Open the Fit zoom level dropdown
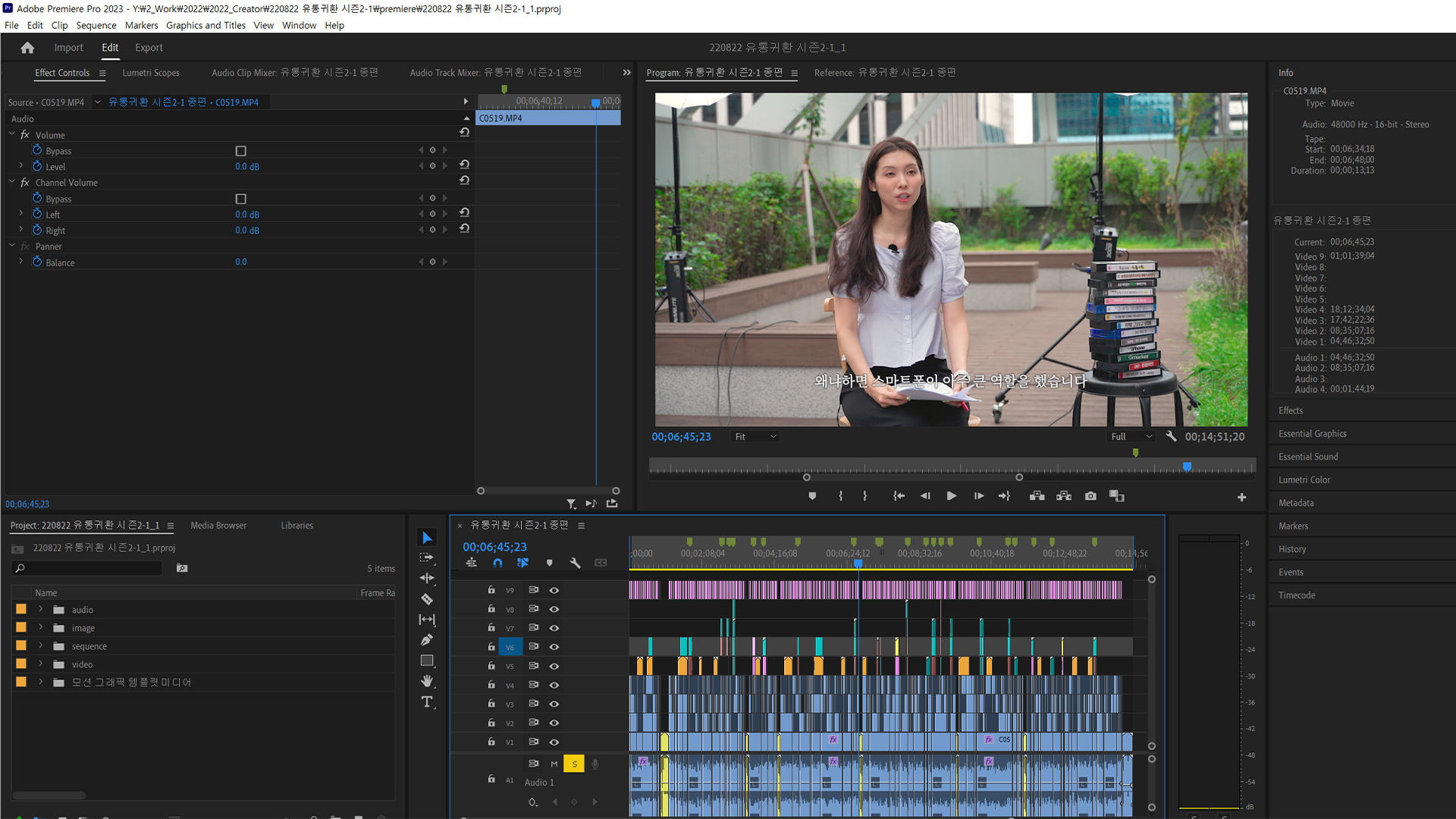 click(755, 437)
